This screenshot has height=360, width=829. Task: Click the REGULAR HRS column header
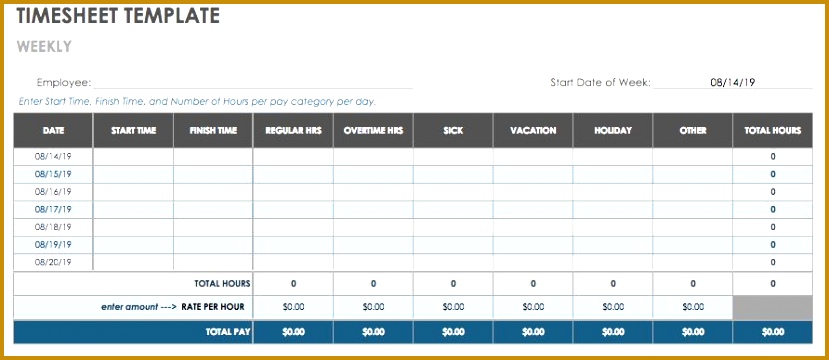tap(293, 130)
